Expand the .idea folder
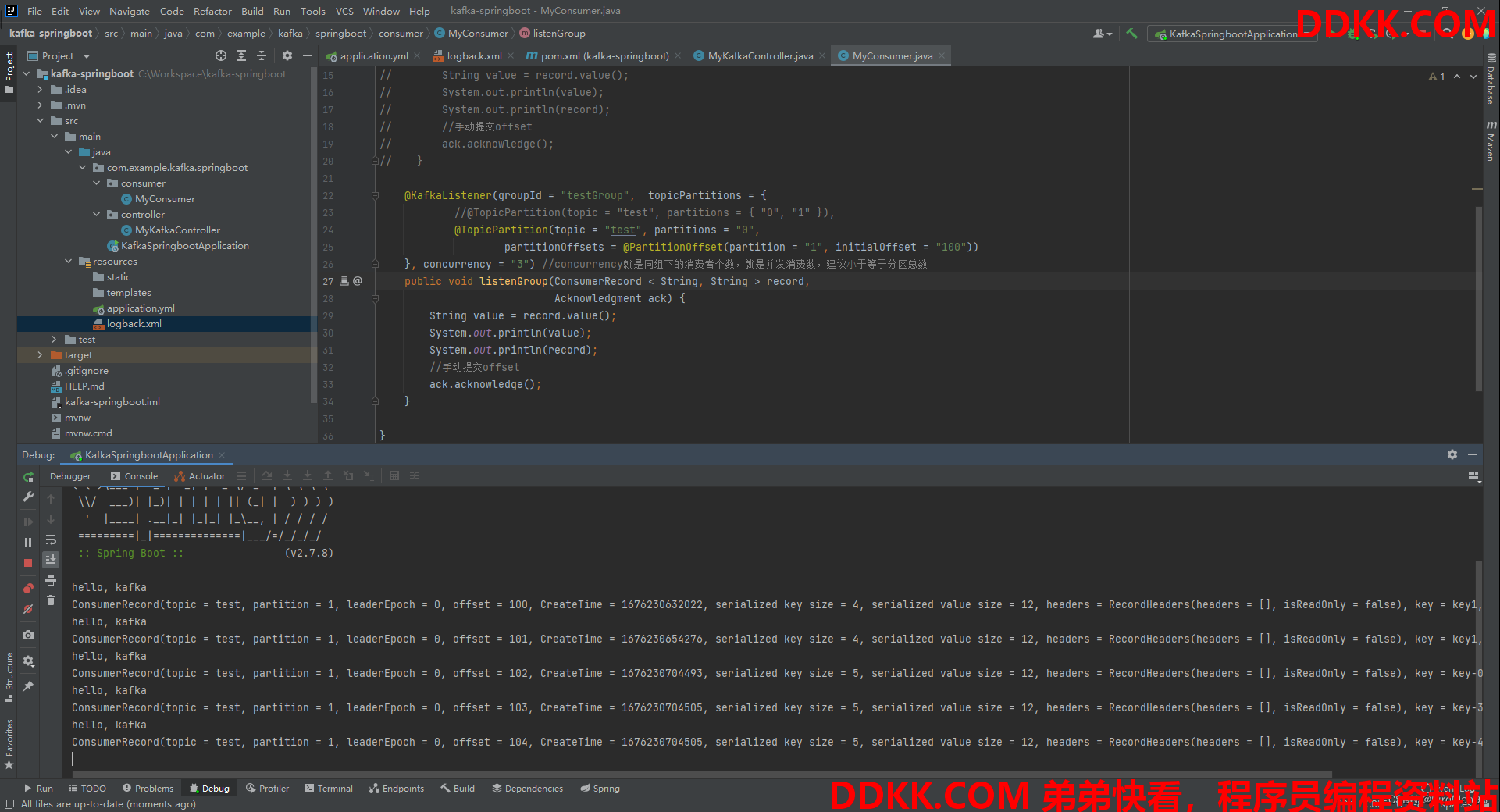The height and width of the screenshot is (812, 1500). click(x=40, y=89)
